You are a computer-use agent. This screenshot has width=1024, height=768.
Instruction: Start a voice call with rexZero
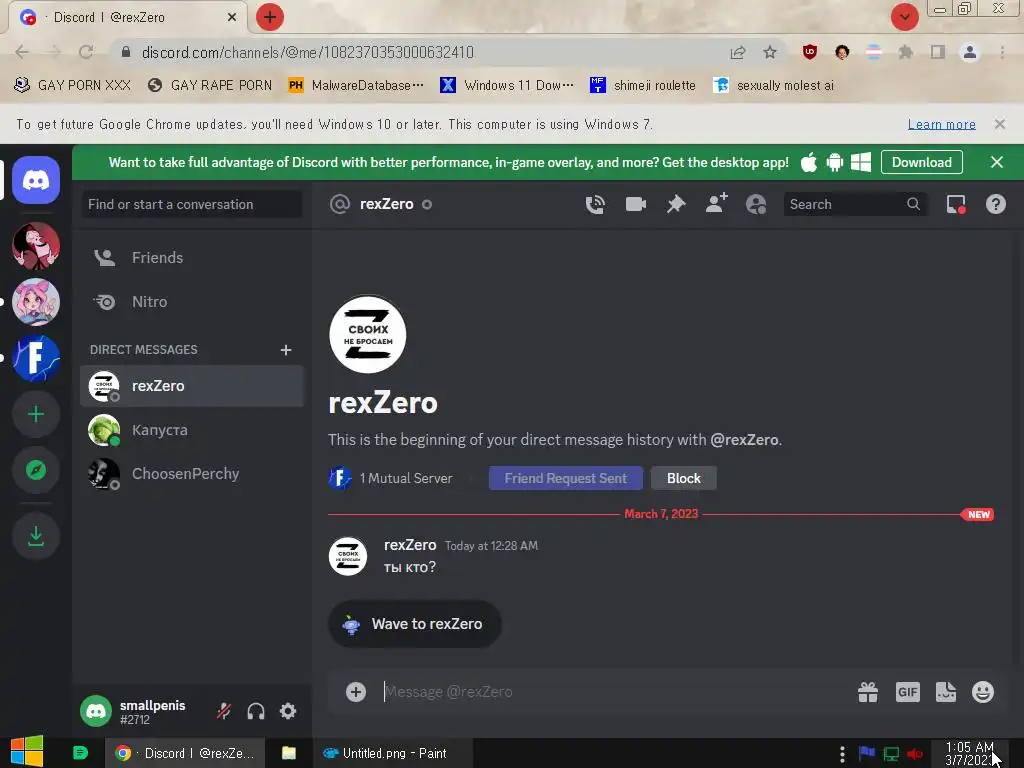pyautogui.click(x=595, y=204)
